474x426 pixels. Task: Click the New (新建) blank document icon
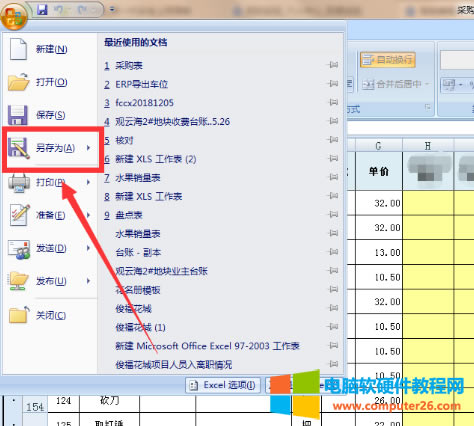point(18,49)
